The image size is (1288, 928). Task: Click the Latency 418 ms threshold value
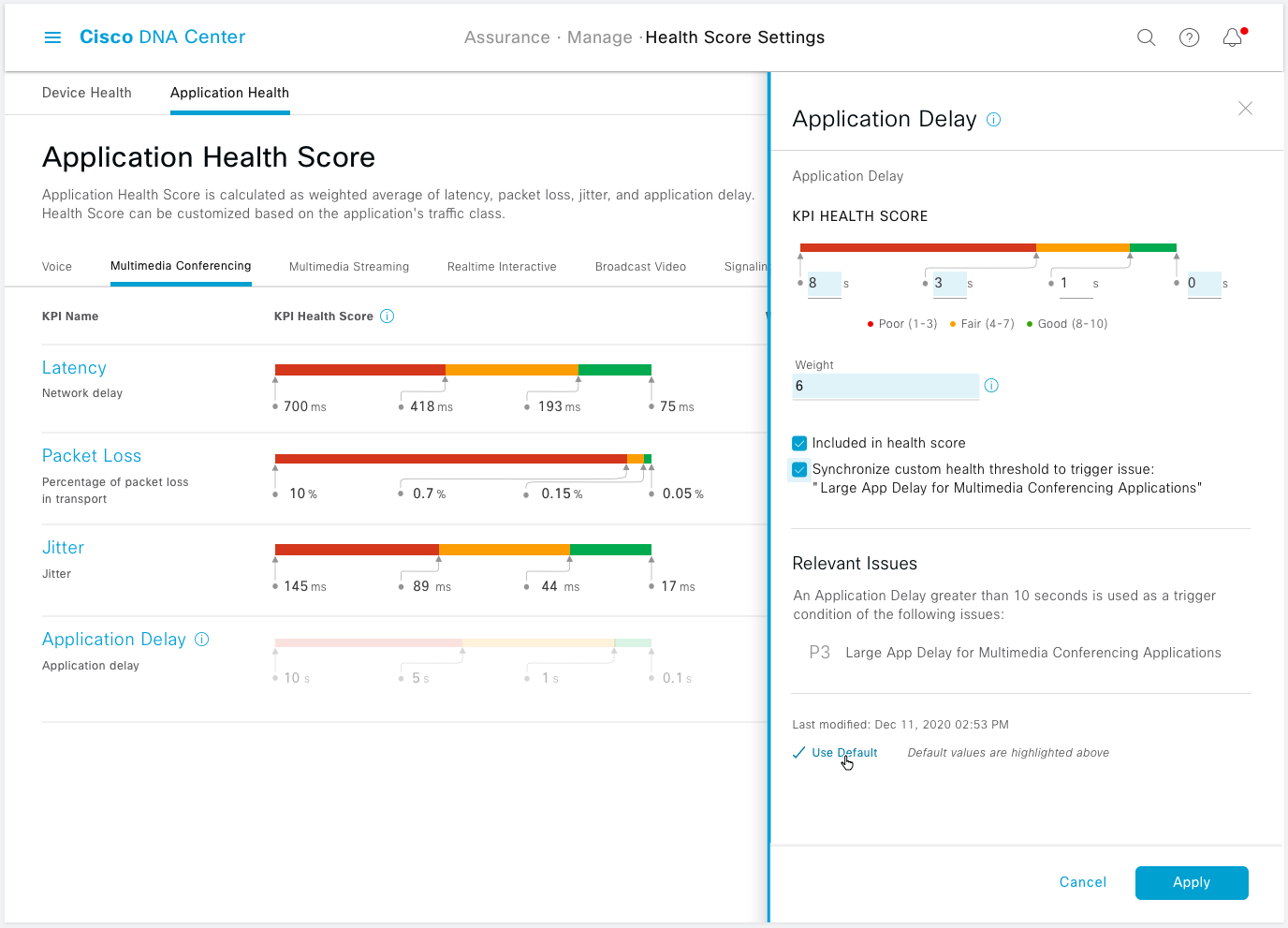click(432, 406)
